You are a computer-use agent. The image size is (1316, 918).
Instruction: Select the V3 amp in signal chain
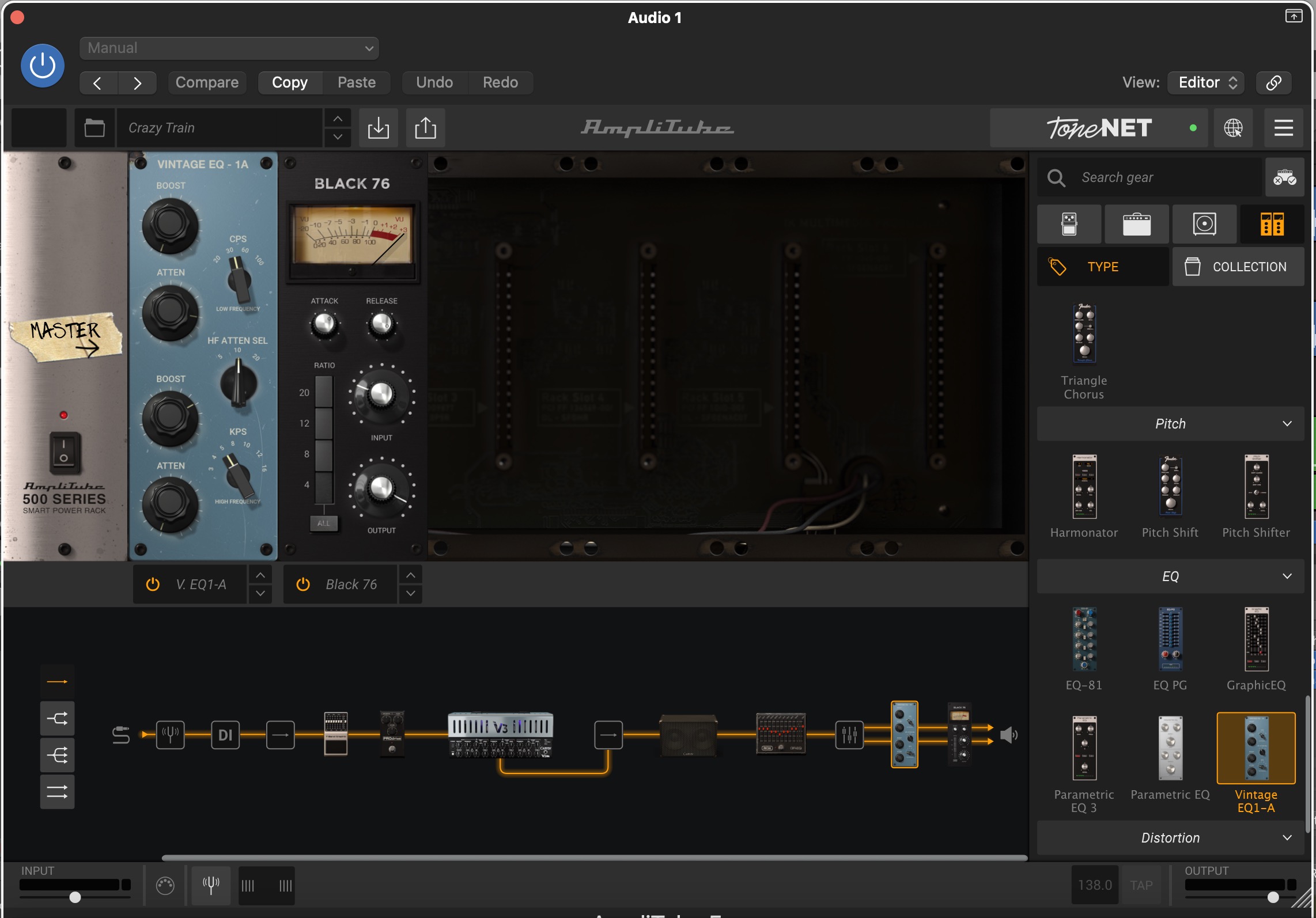tap(500, 735)
